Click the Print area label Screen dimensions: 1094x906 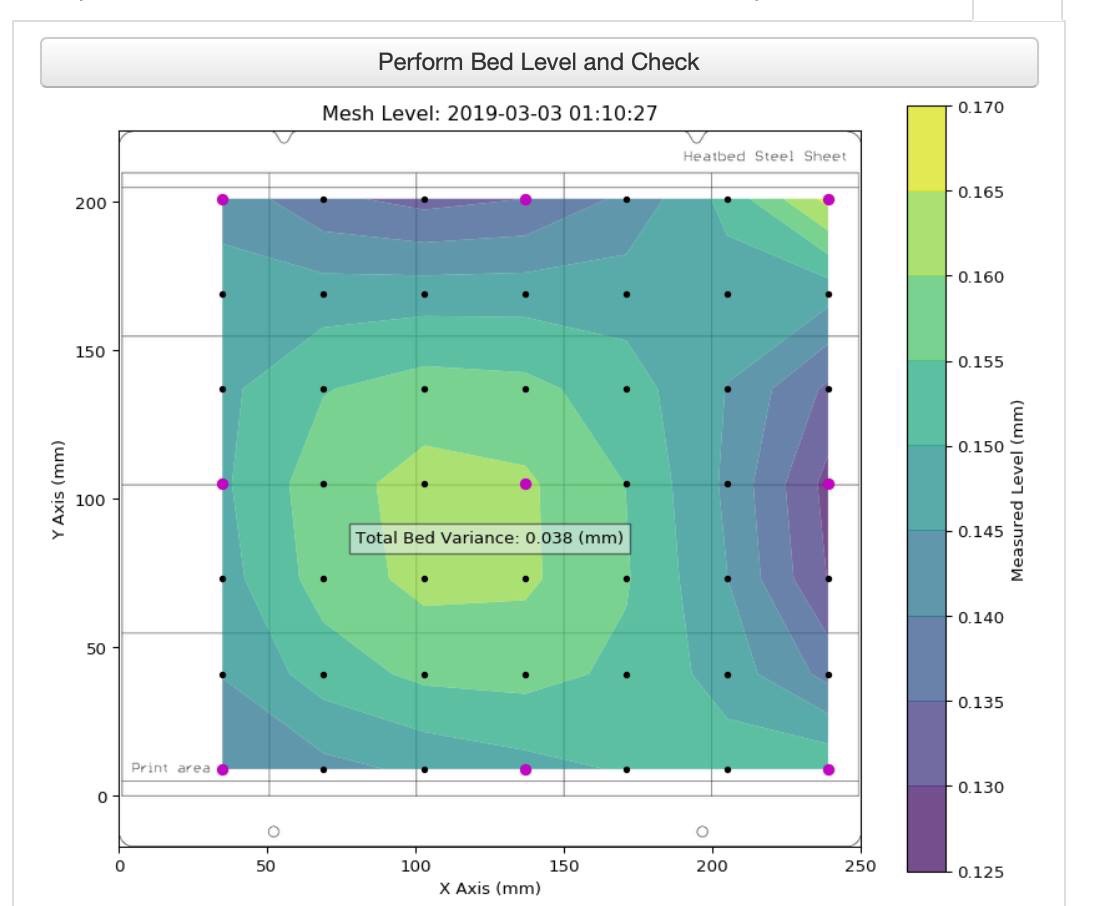pyautogui.click(x=171, y=768)
